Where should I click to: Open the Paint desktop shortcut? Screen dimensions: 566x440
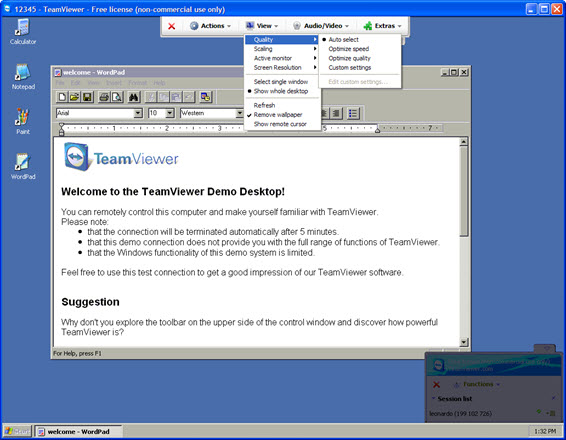pyautogui.click(x=23, y=122)
